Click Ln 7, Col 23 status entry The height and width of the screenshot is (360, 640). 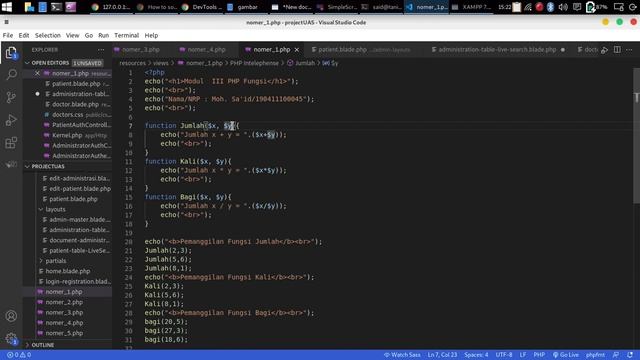(442, 355)
